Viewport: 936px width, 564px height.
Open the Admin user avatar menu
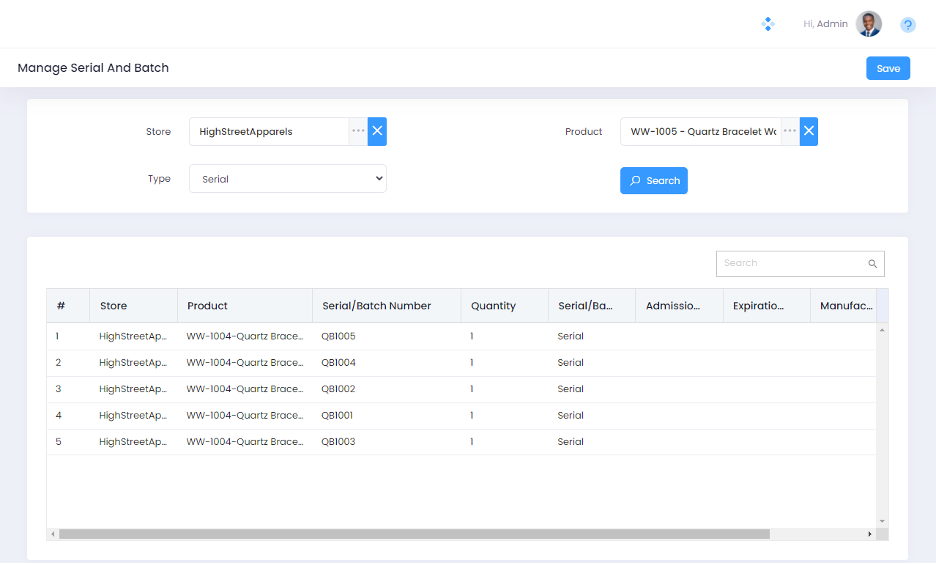point(869,24)
